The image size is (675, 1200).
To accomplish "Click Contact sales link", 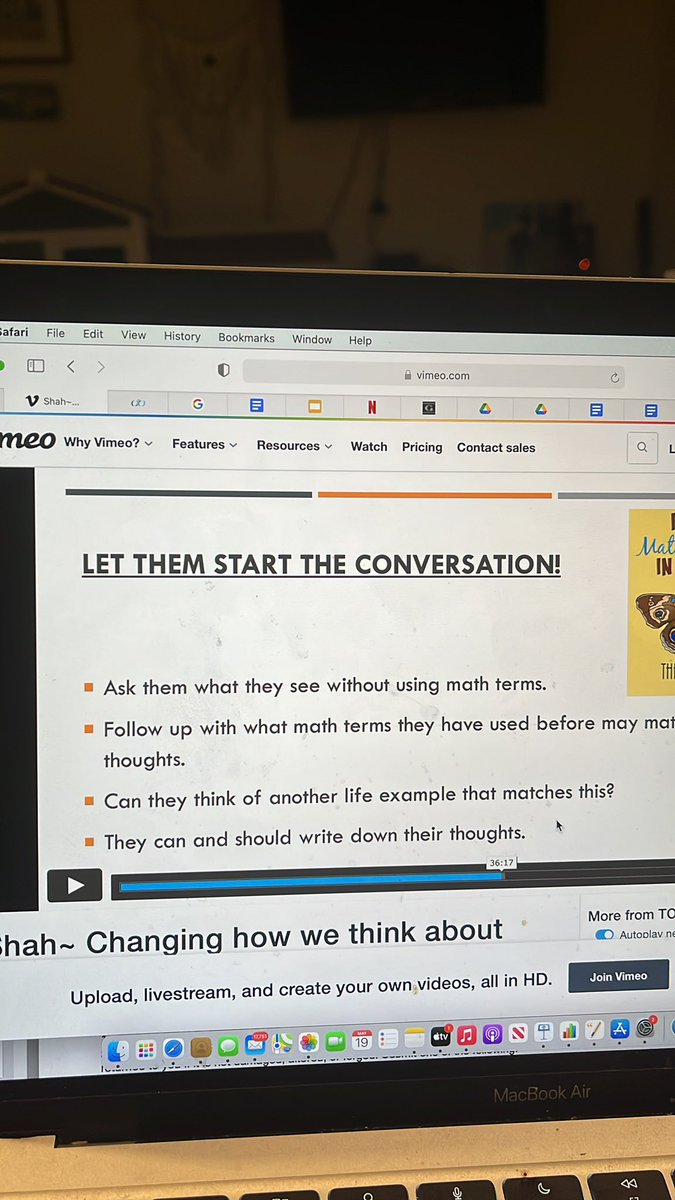I will coord(496,447).
